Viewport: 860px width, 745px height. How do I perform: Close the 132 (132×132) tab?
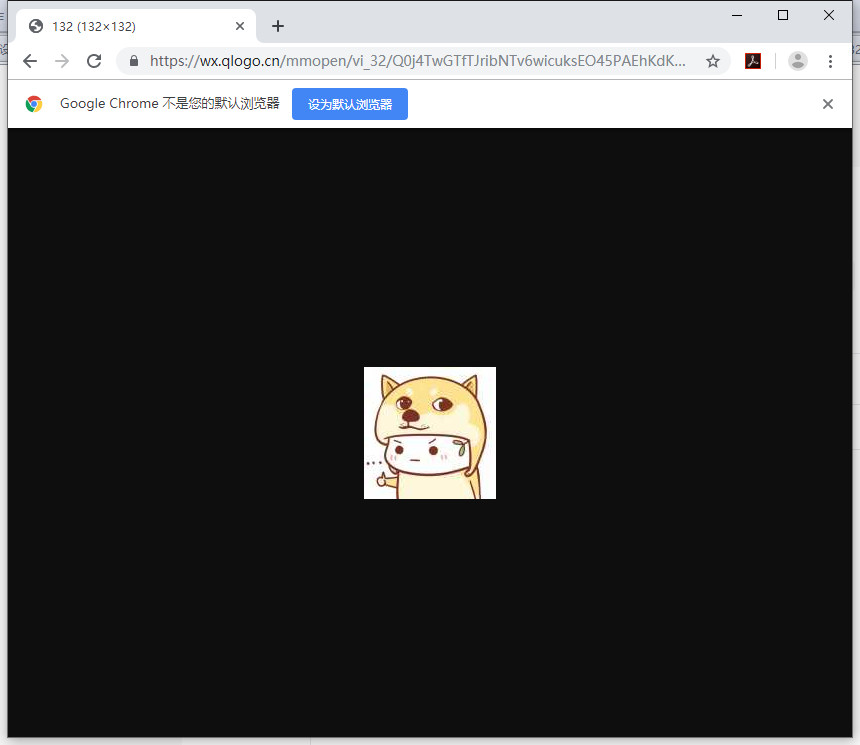tap(240, 26)
